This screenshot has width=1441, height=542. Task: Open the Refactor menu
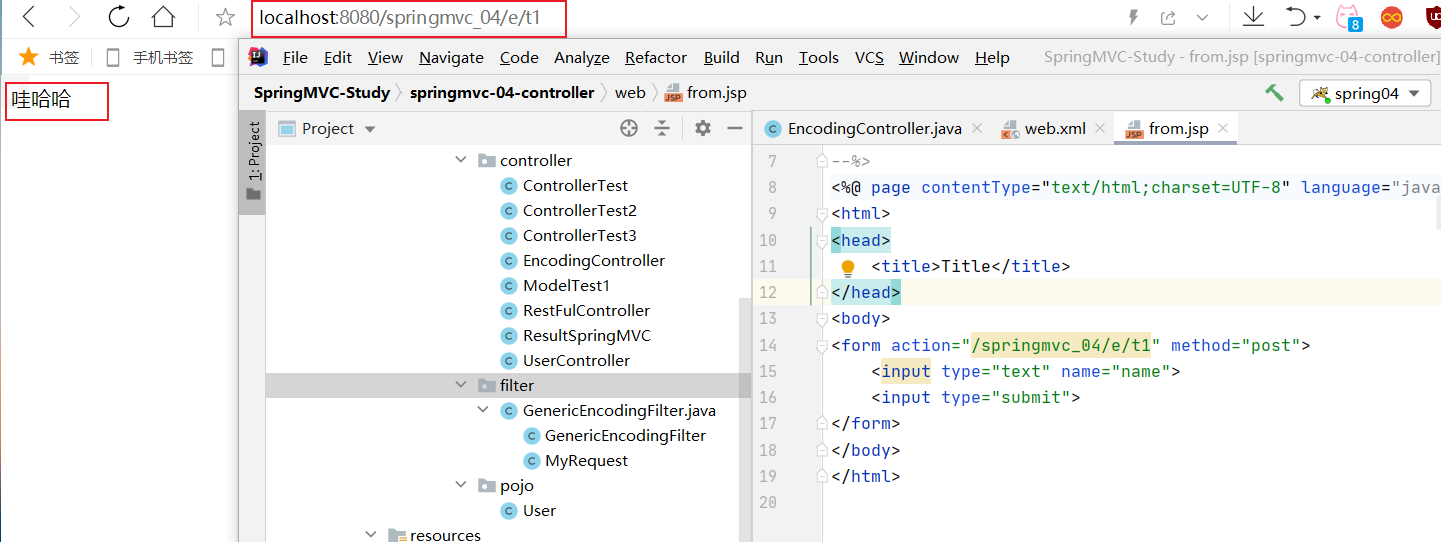(x=655, y=58)
